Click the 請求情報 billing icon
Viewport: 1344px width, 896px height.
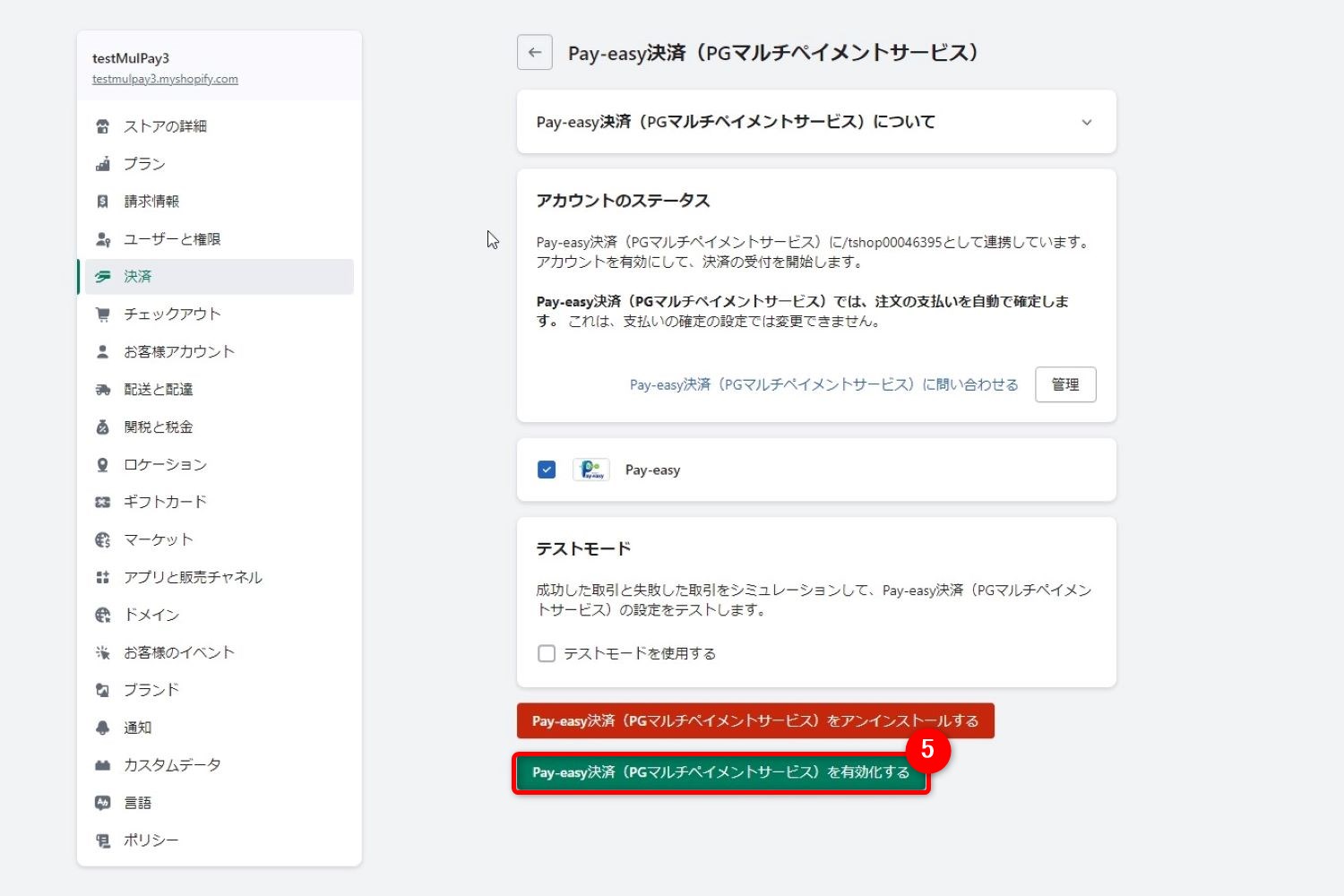102,201
